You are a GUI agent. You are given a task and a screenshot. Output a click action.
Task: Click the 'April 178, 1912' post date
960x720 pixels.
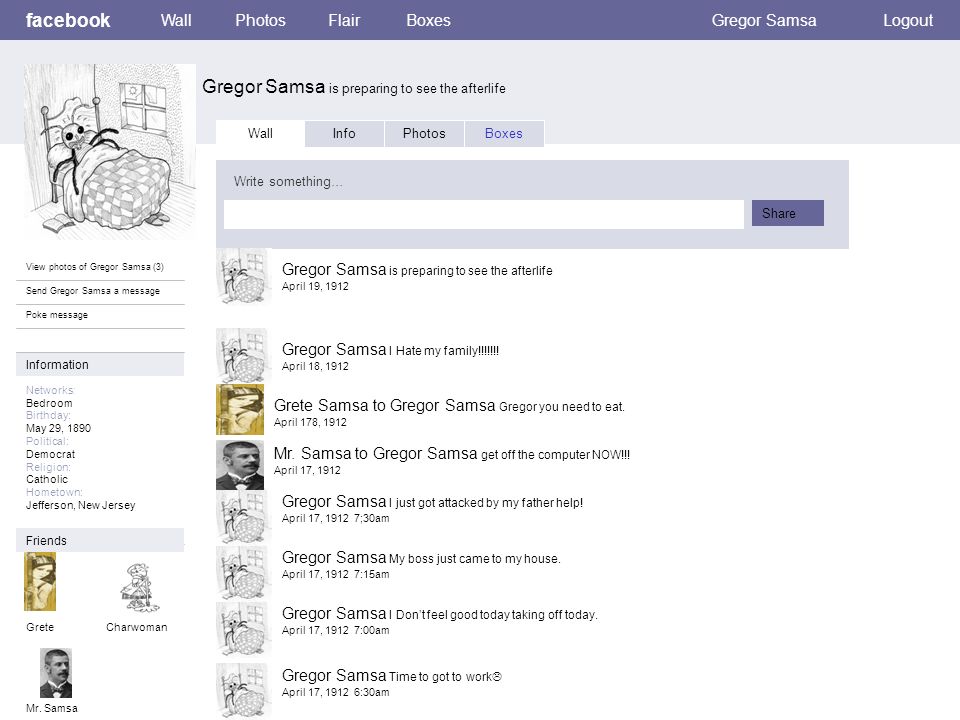click(310, 422)
